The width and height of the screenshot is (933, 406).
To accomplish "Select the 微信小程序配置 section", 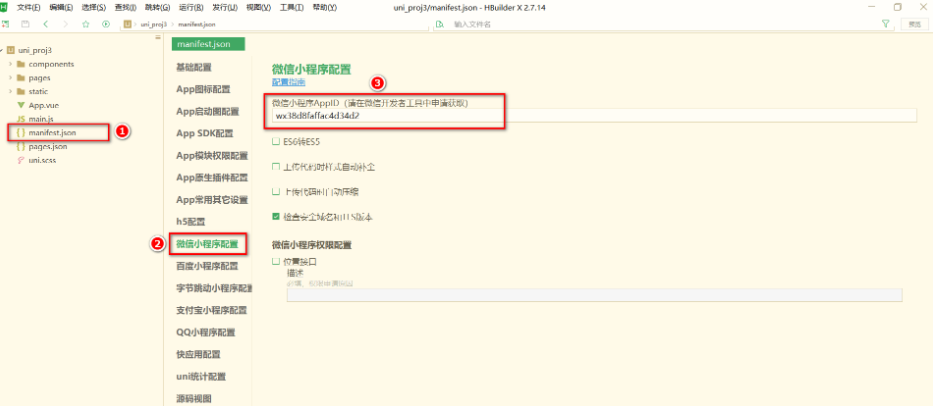I will 207,243.
